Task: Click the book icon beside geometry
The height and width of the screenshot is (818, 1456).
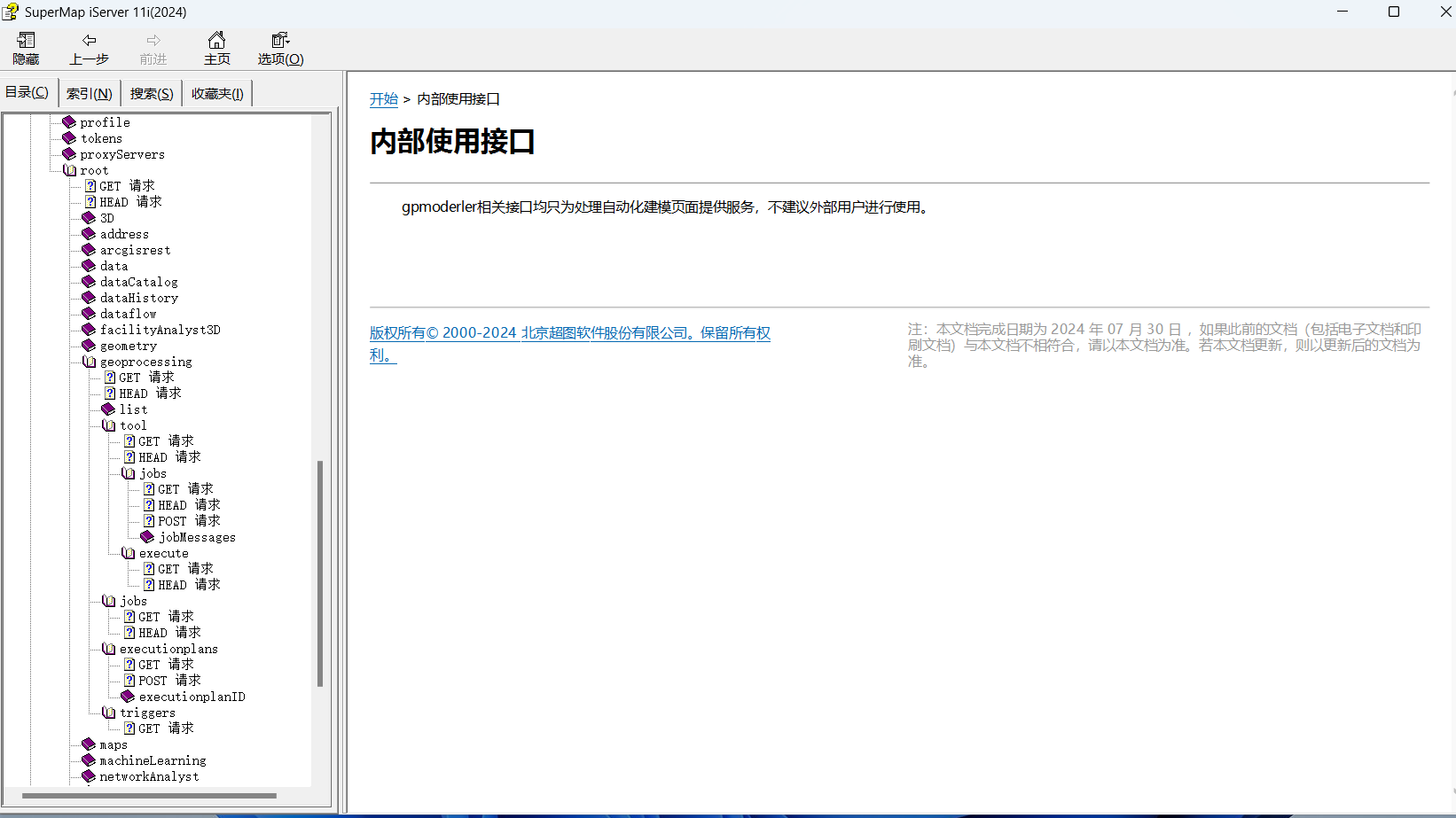Action: pos(89,346)
